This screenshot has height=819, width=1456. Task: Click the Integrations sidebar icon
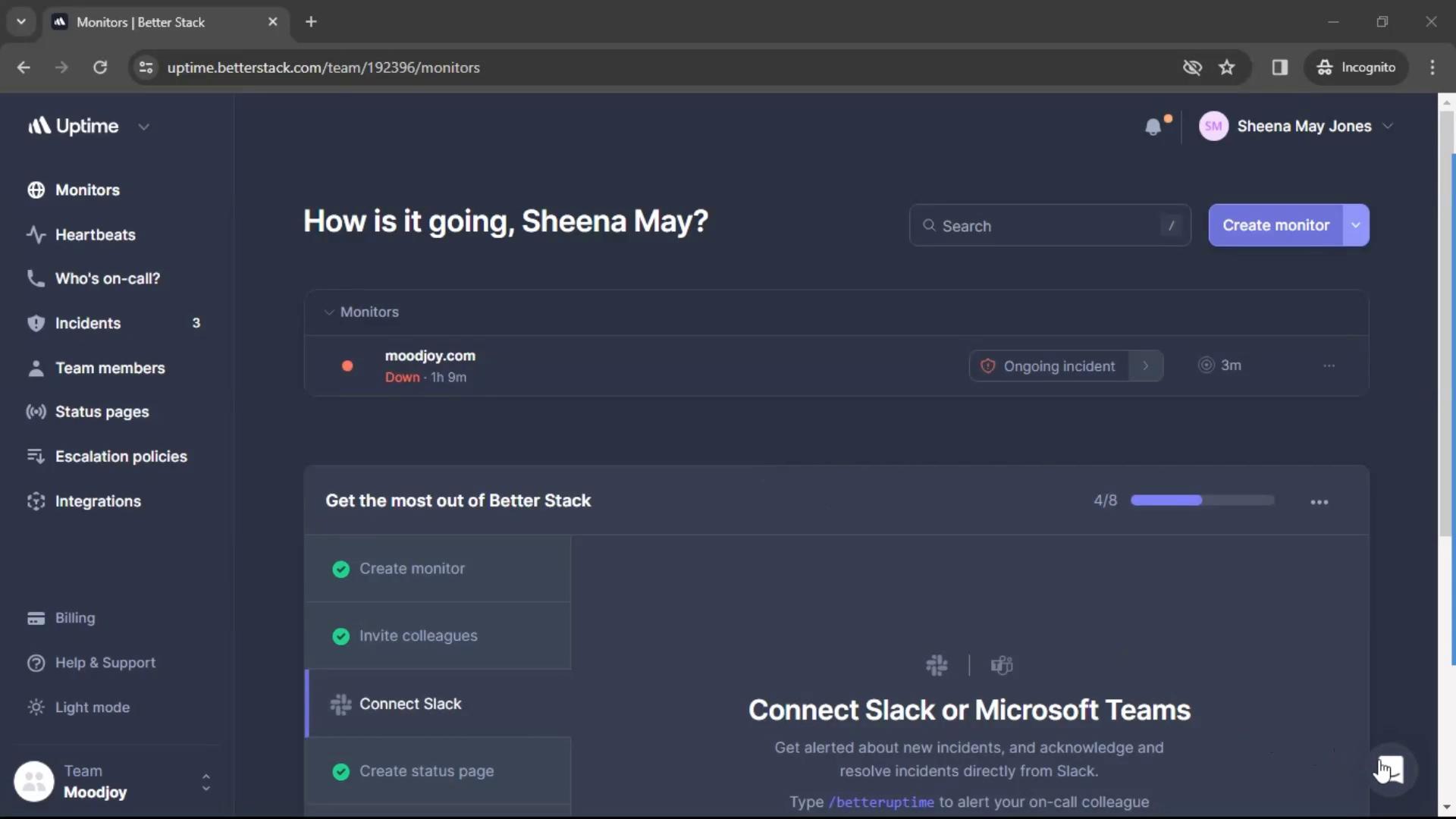point(35,502)
